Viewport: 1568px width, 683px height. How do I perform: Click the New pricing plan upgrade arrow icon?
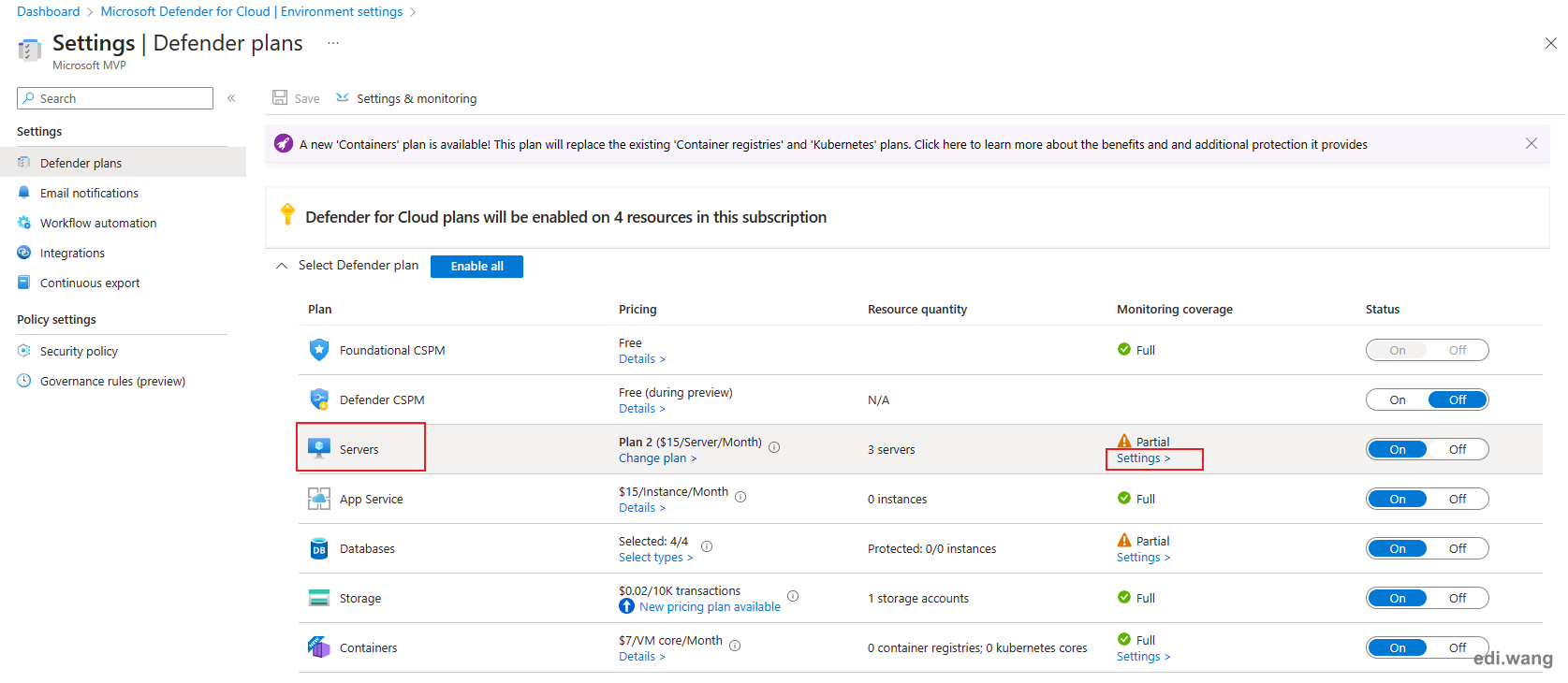click(x=627, y=606)
